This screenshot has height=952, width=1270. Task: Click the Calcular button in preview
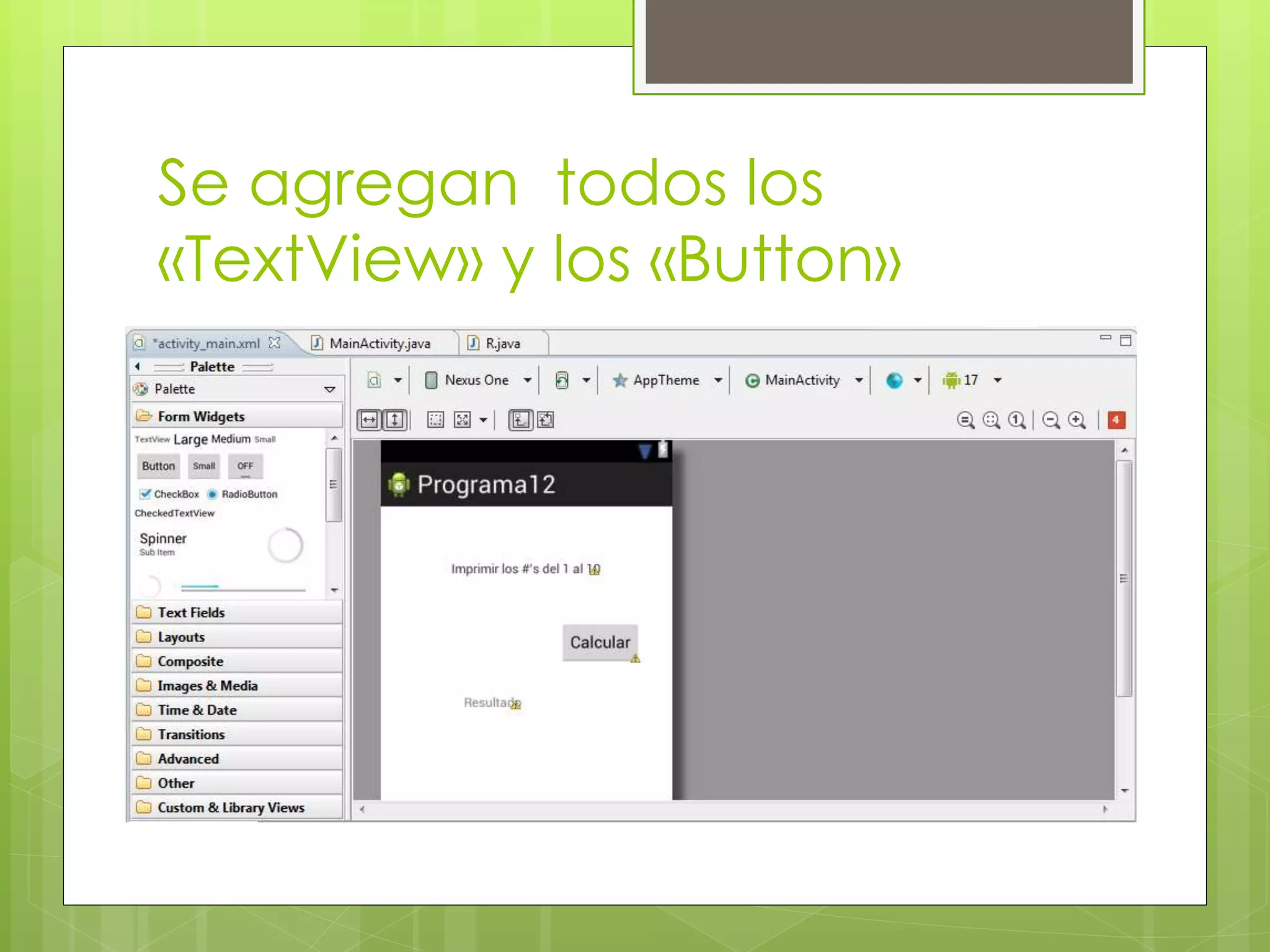click(600, 643)
